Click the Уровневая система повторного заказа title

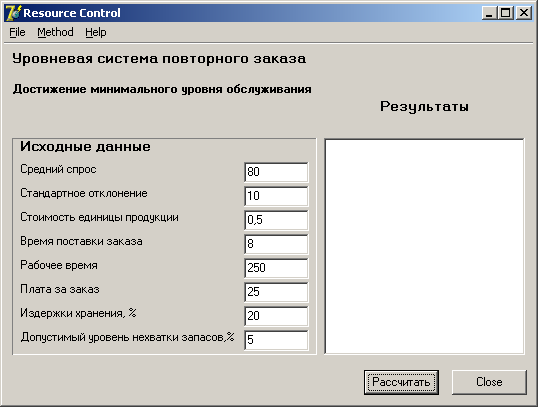click(x=159, y=59)
